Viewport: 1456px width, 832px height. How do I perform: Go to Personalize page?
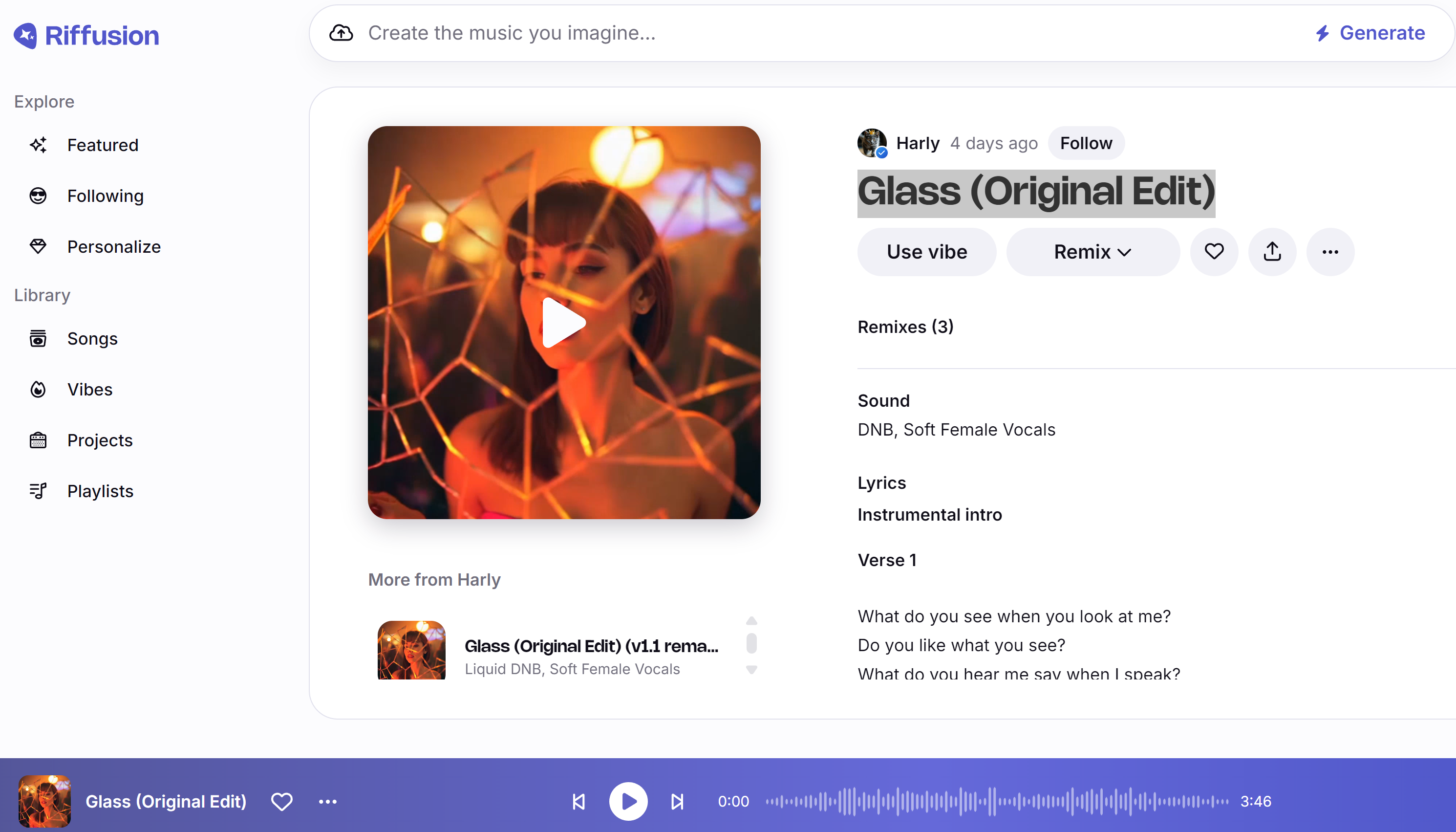pos(95,247)
